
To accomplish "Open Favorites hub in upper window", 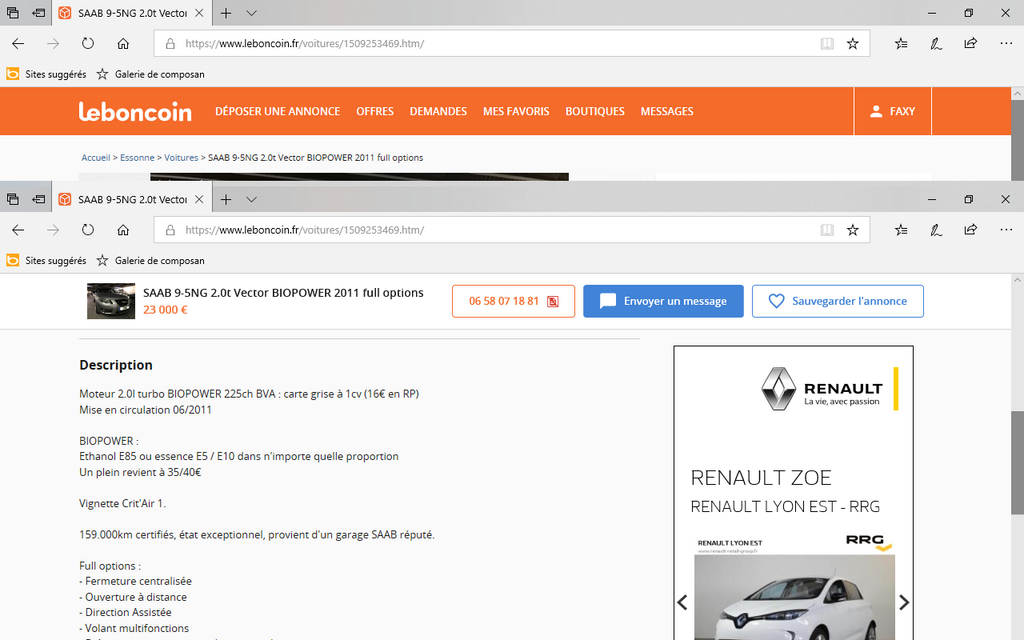I will pyautogui.click(x=901, y=44).
